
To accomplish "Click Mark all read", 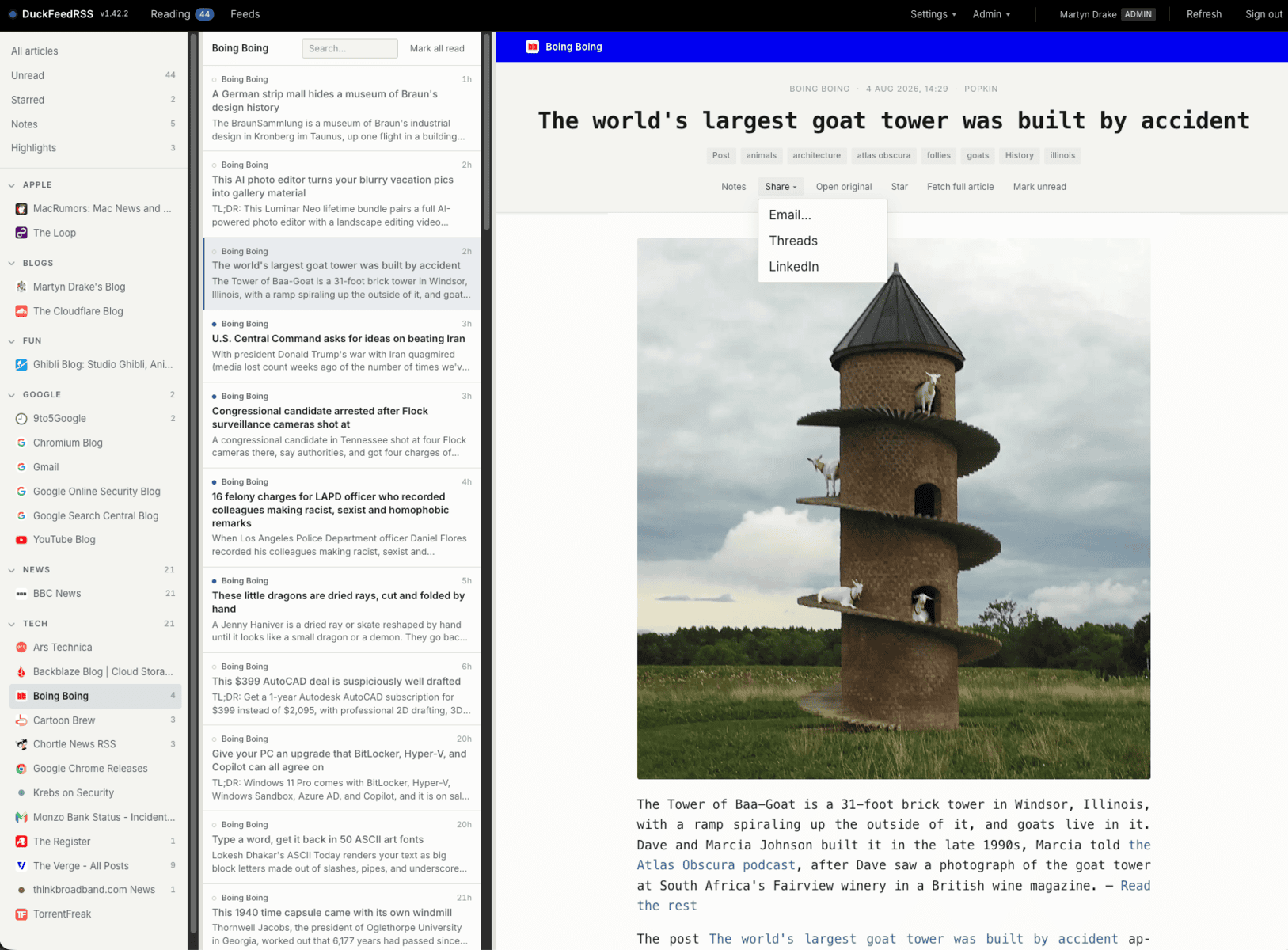I will [x=437, y=48].
